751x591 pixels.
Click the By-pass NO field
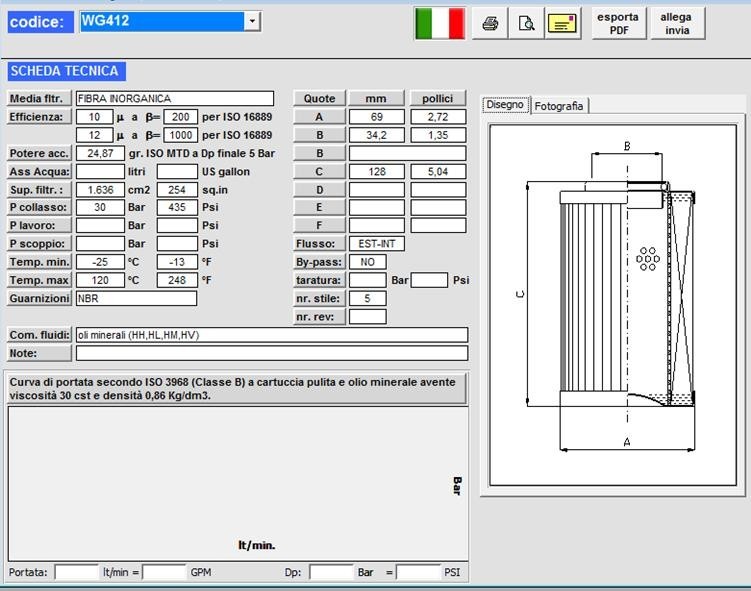[x=367, y=262]
